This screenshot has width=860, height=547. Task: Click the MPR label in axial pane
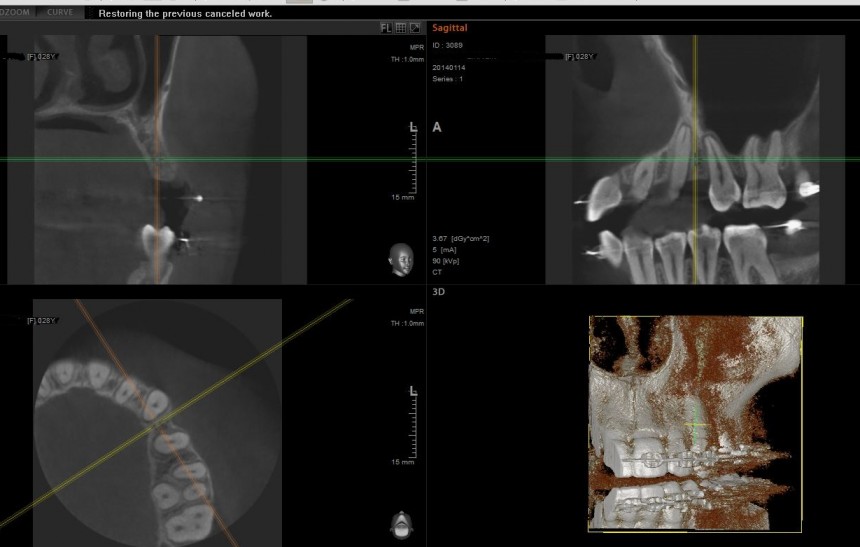pos(416,311)
